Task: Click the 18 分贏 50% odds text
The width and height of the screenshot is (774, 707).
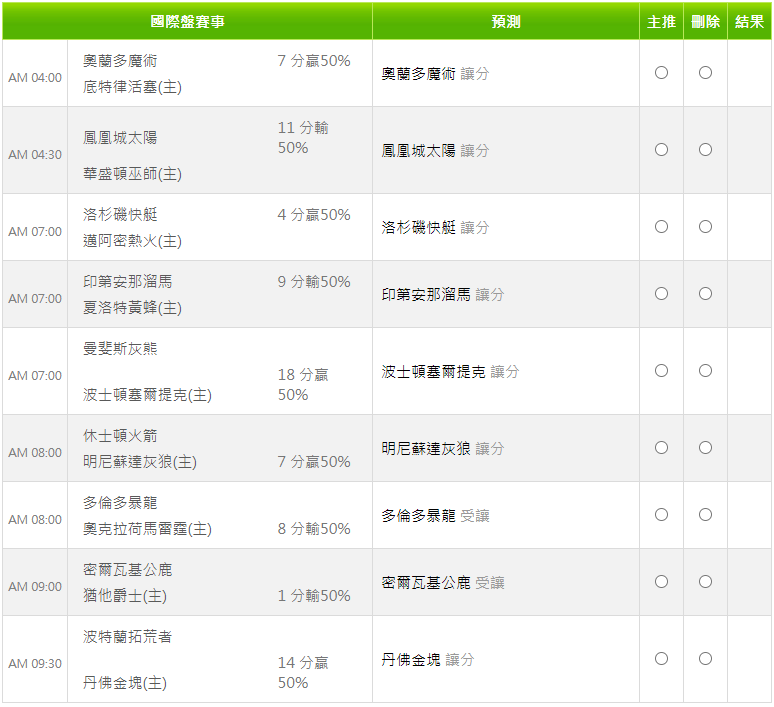Action: [x=303, y=385]
